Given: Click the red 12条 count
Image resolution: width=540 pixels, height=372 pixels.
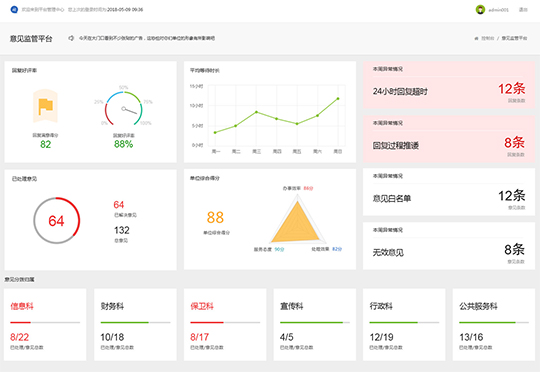Looking at the screenshot, I should [x=512, y=89].
